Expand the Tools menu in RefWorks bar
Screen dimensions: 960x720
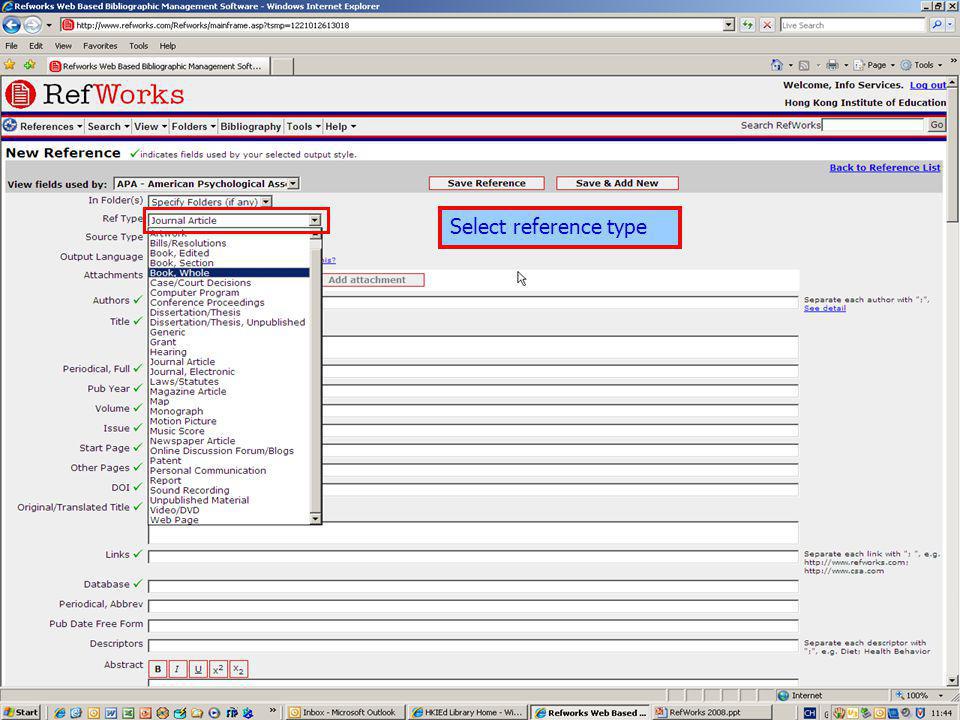click(304, 126)
